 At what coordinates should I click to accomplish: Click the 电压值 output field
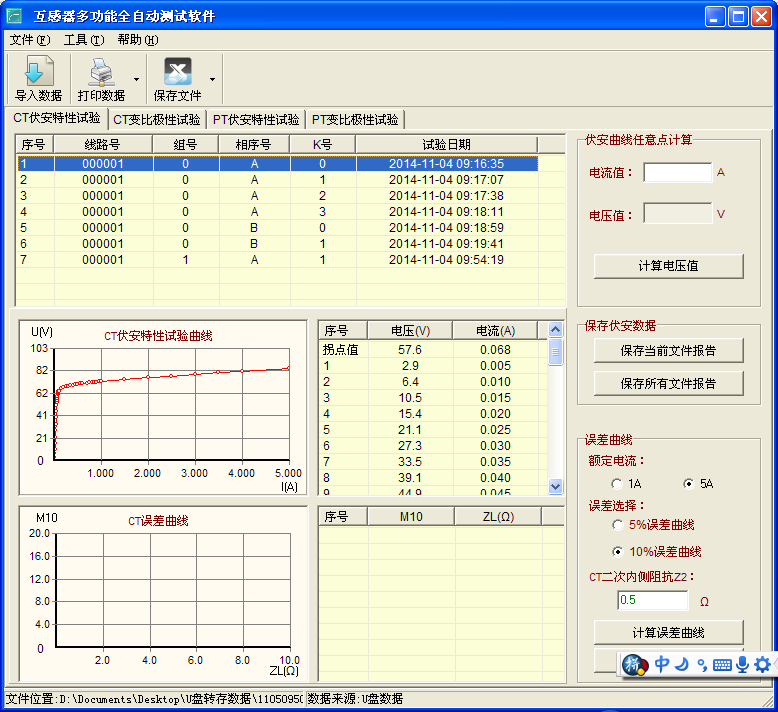click(x=677, y=213)
